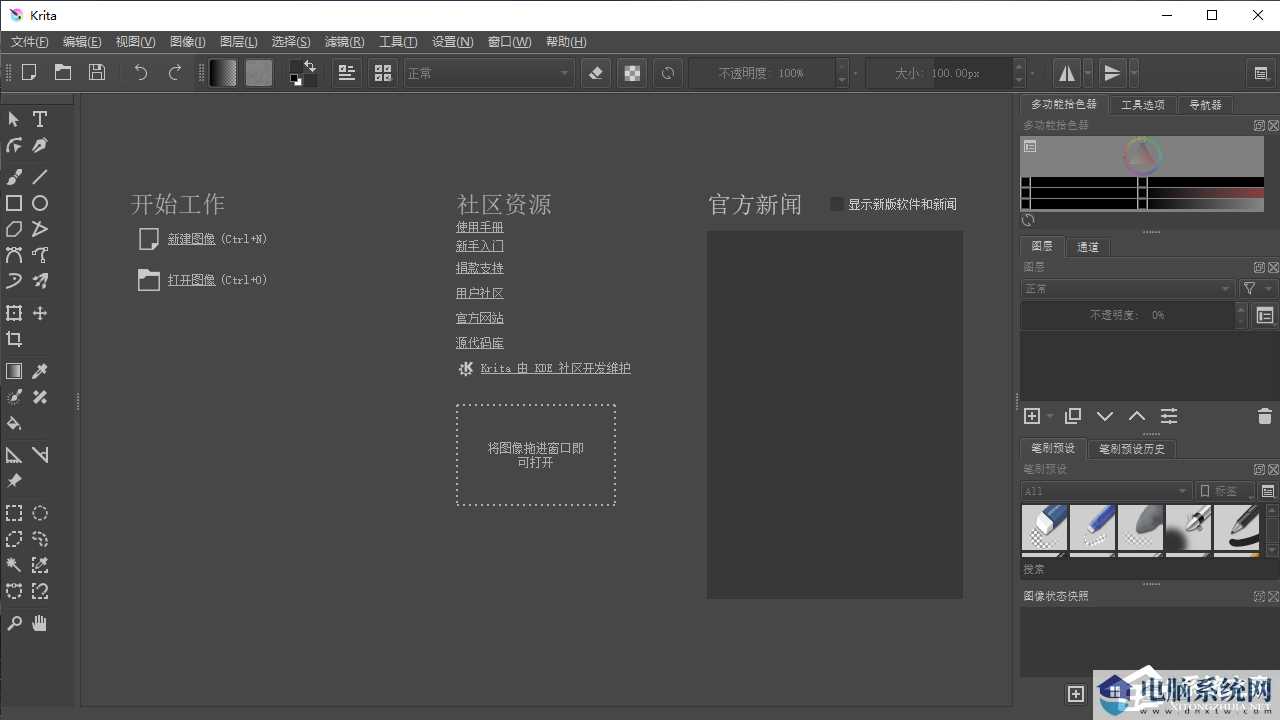Expand horizontal mirror options arrow
The height and width of the screenshot is (720, 1280).
tap(1088, 73)
